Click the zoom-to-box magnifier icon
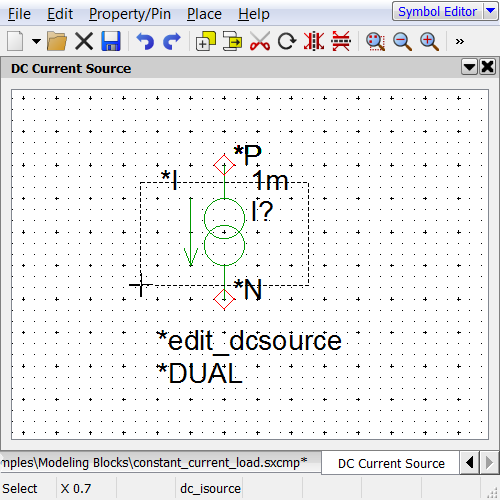500x500 pixels. (x=375, y=41)
